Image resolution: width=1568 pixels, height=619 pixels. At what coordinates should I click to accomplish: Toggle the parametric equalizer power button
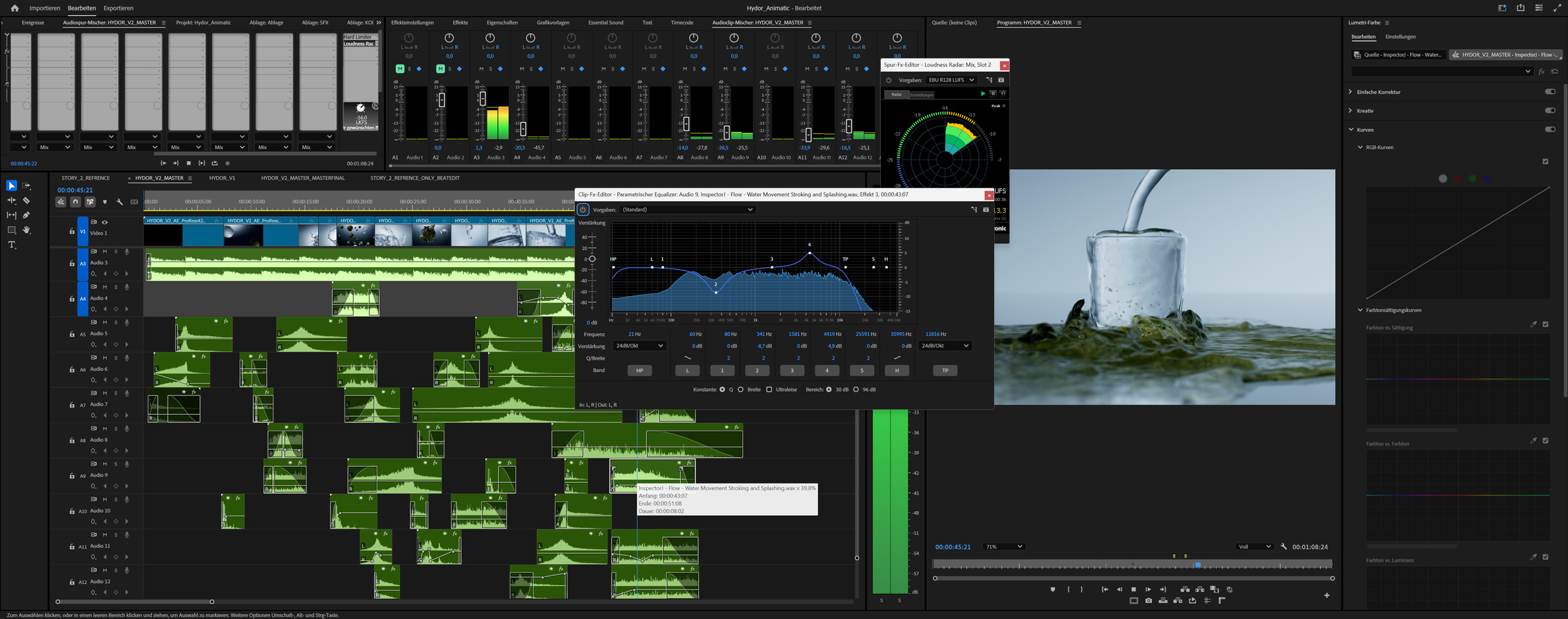[582, 210]
